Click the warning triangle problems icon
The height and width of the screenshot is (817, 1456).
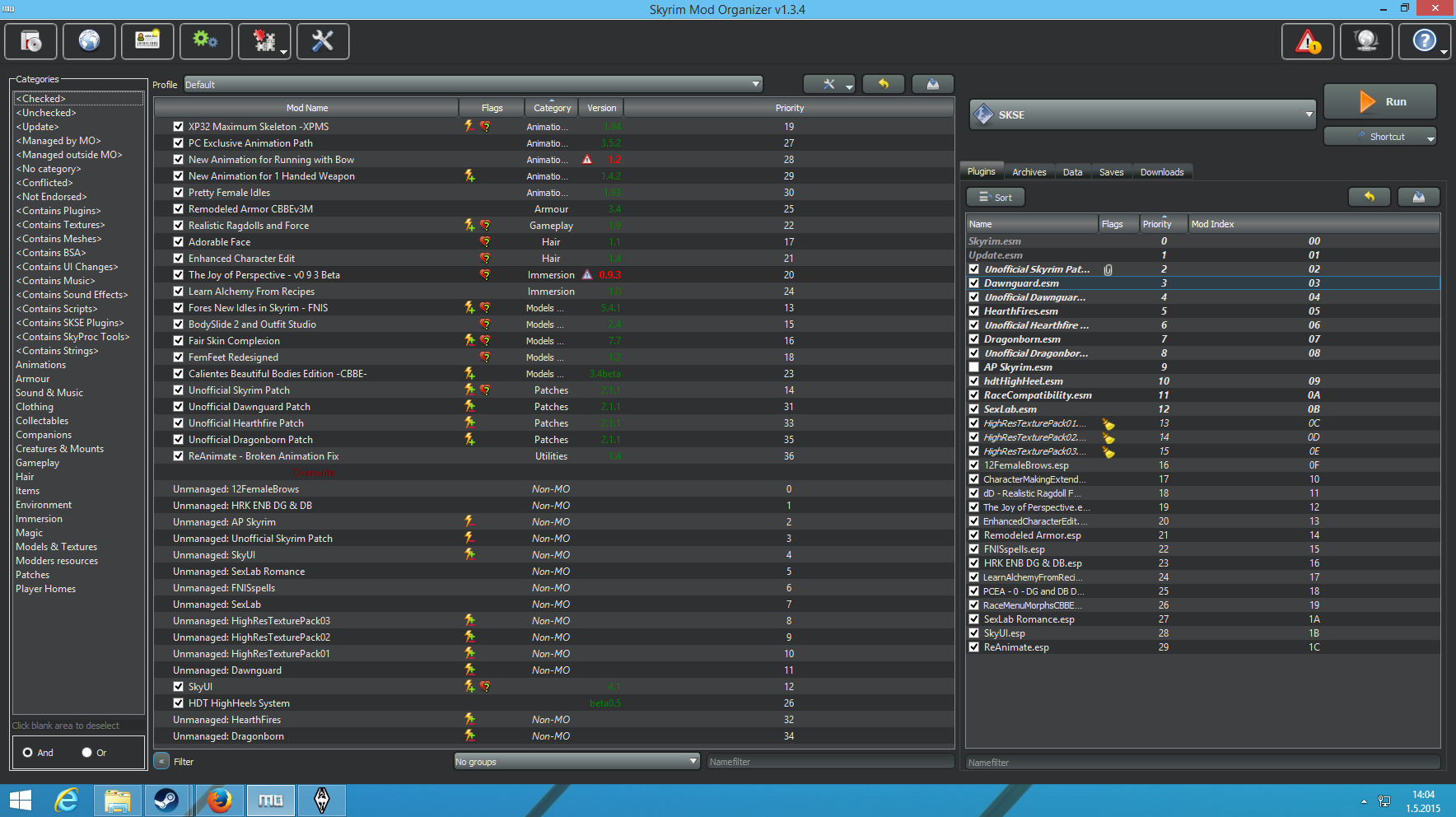pos(1308,41)
